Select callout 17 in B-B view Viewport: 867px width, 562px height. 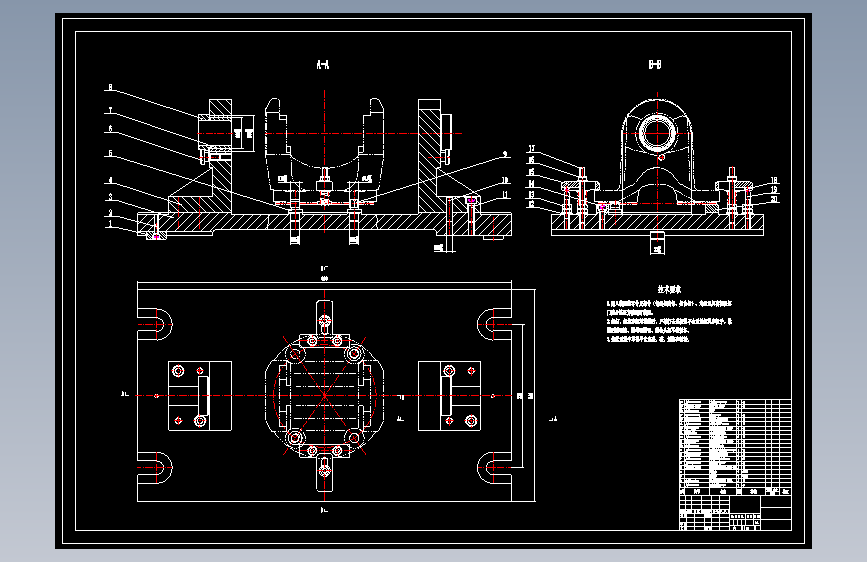click(x=531, y=149)
